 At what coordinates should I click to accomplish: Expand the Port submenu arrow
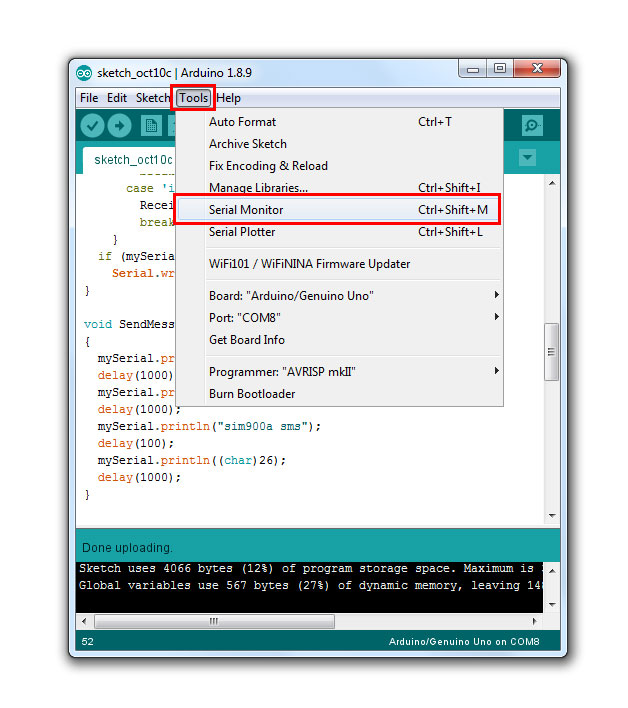pyautogui.click(x=496, y=317)
